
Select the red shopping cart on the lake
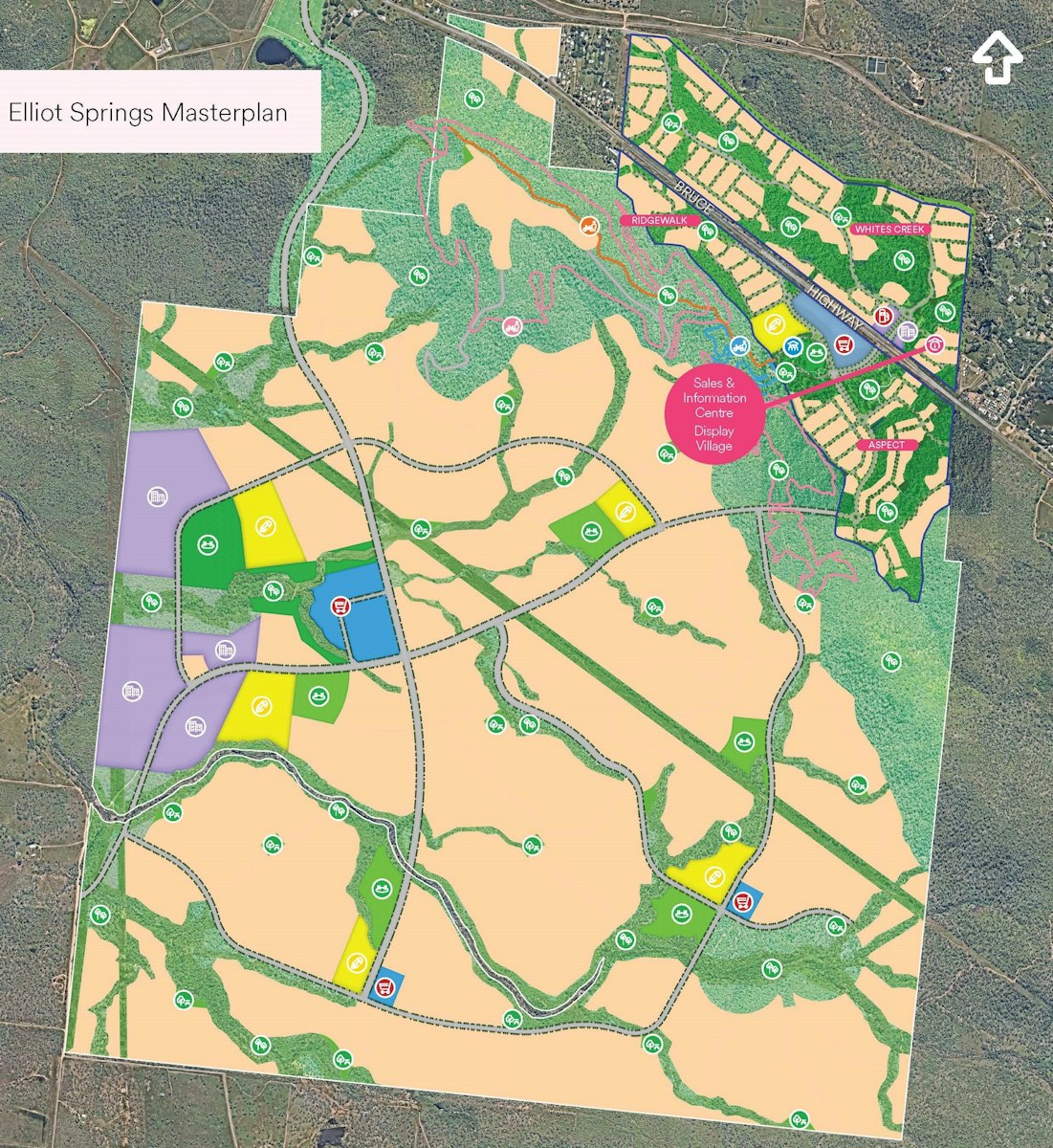tap(844, 345)
